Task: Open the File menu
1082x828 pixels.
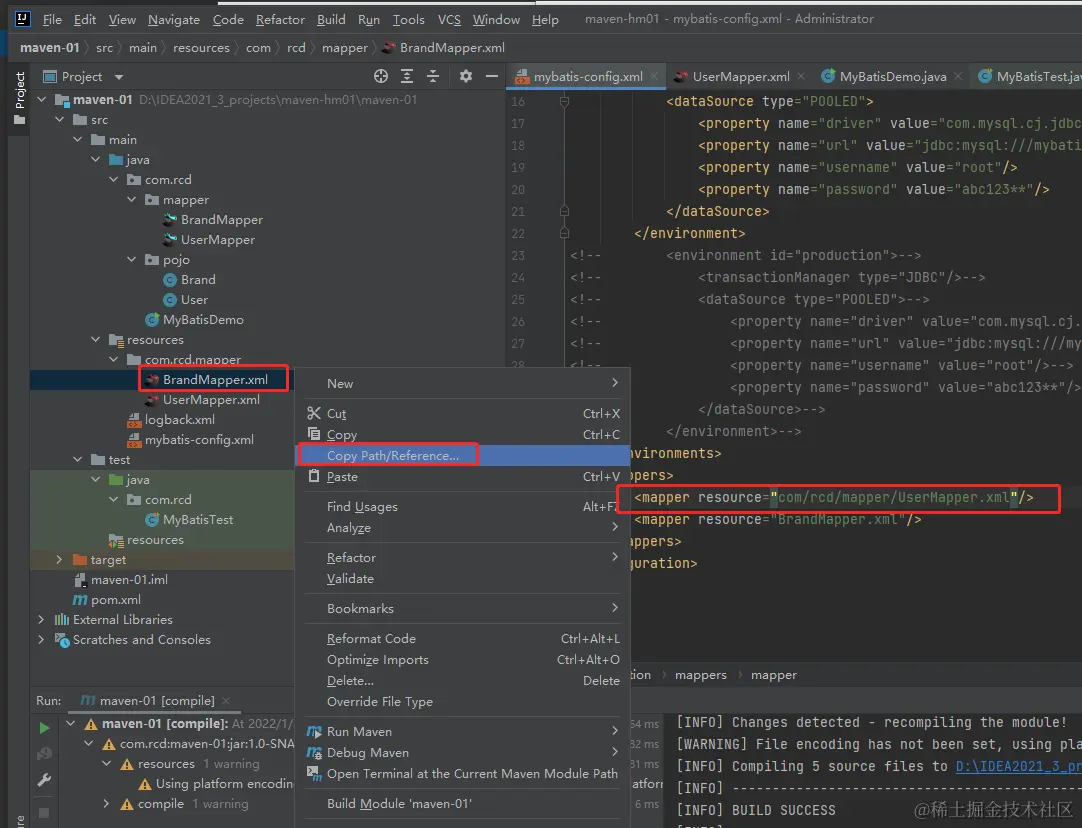Action: point(52,19)
